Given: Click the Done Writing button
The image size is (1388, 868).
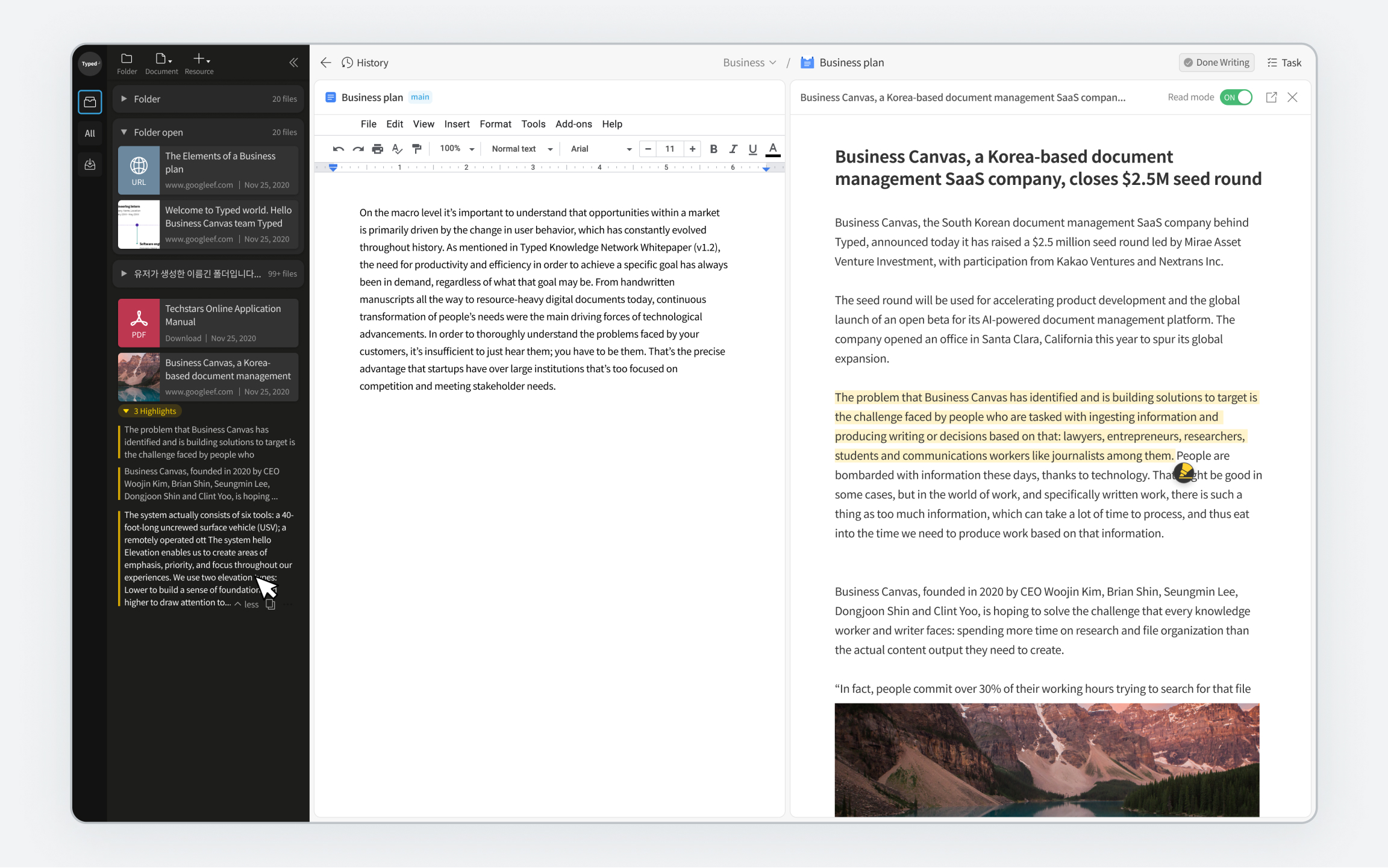Looking at the screenshot, I should click(1216, 63).
